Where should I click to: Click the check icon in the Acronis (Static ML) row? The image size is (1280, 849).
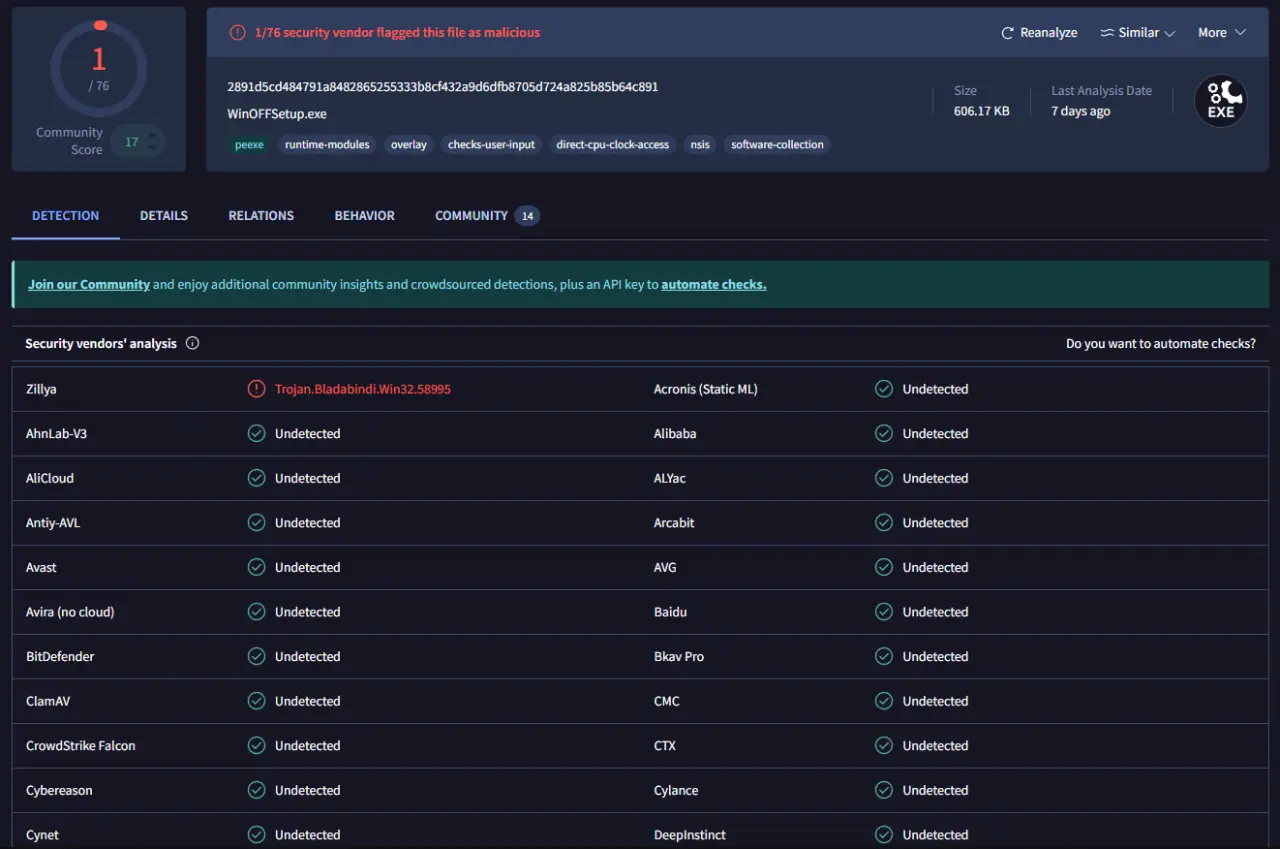[884, 389]
